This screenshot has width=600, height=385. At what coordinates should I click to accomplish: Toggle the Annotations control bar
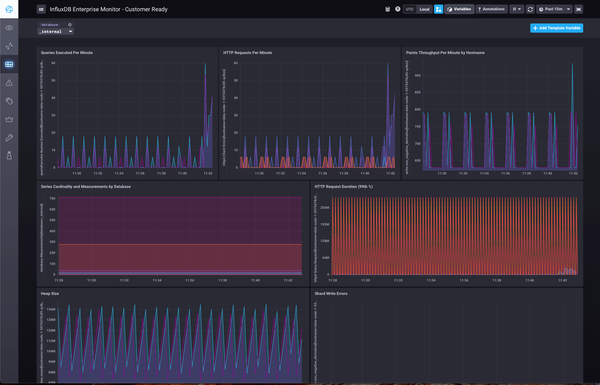point(492,9)
